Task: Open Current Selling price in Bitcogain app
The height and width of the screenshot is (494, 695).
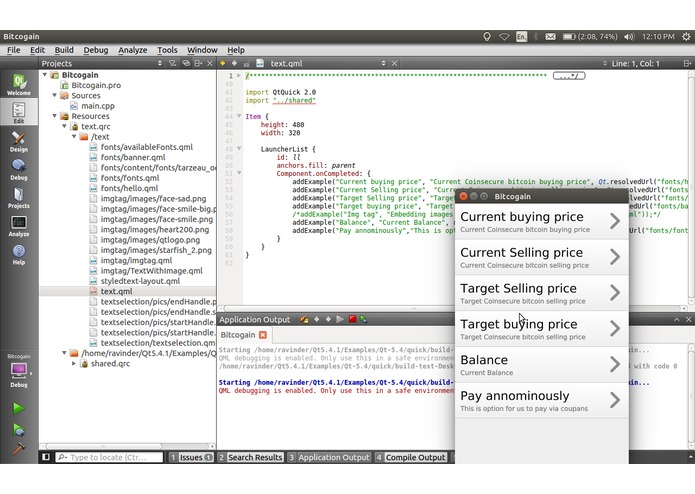Action: tap(542, 257)
